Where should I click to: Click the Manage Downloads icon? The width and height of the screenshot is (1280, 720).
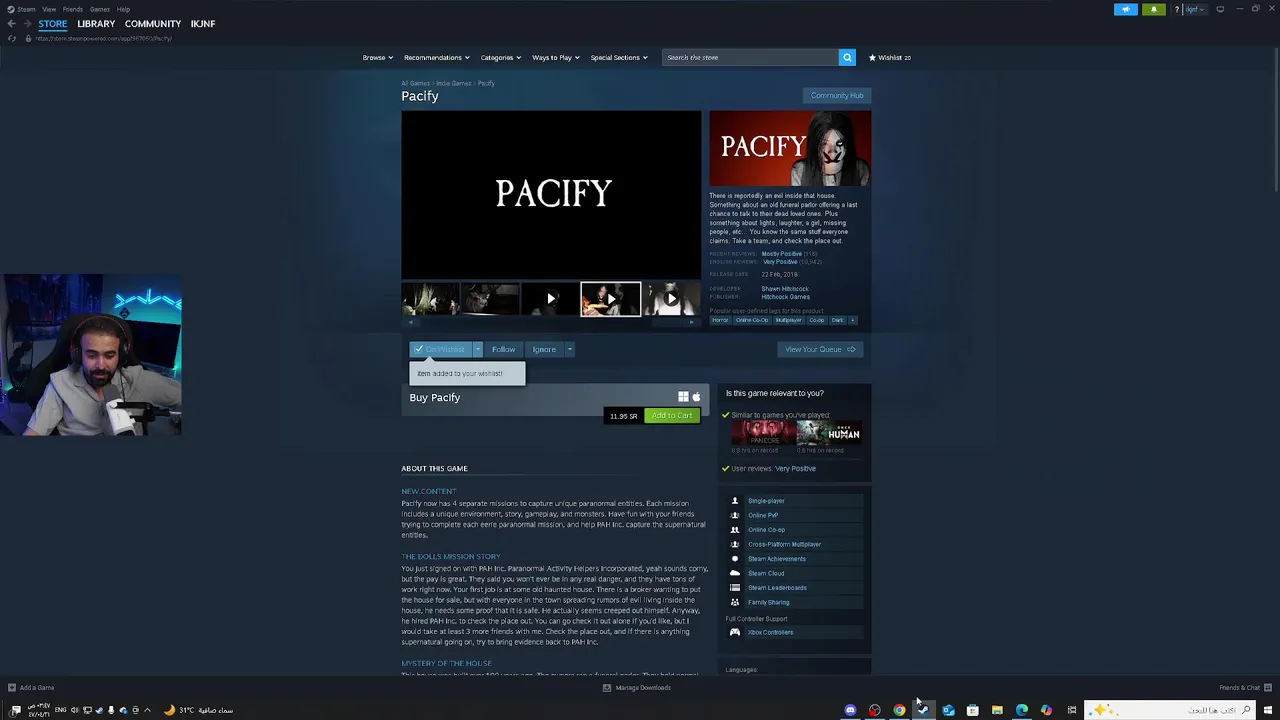tap(606, 687)
